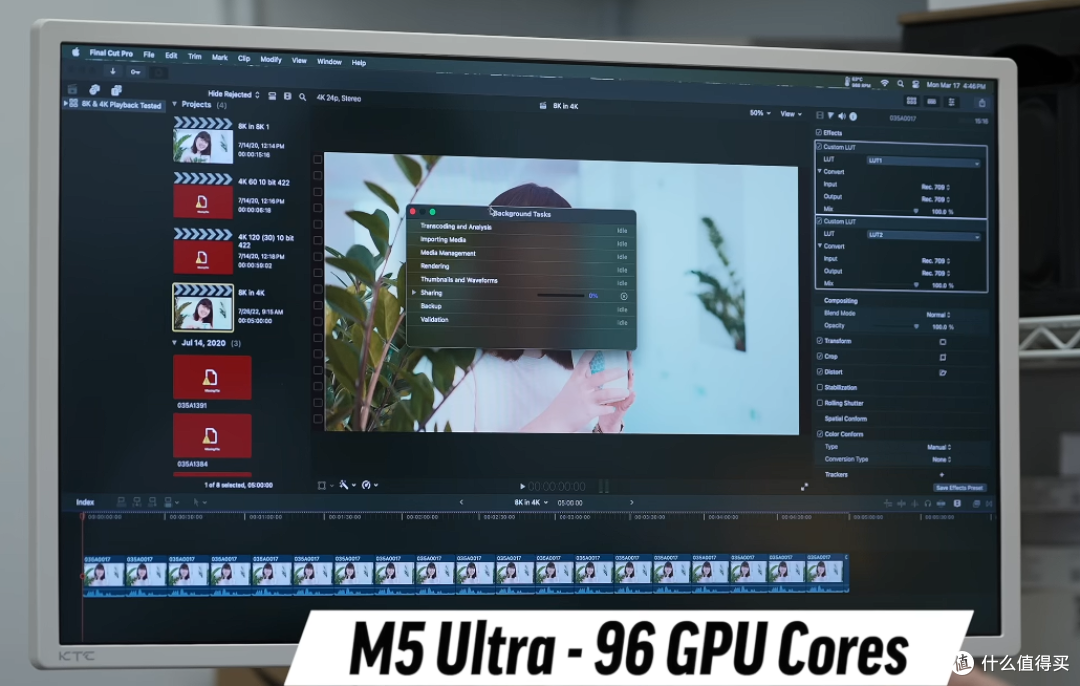
Task: Toggle browser layout grid button in toolbar
Action: (x=911, y=101)
